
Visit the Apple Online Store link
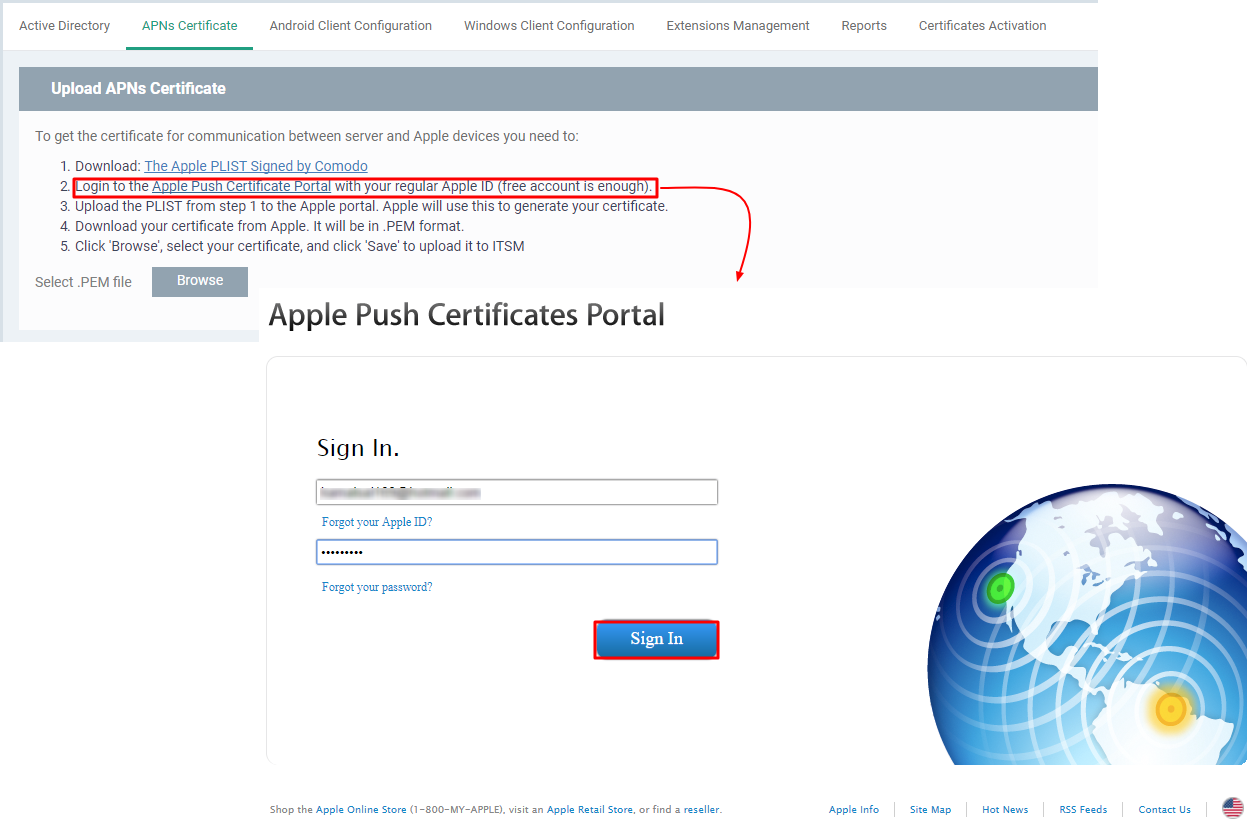(361, 810)
